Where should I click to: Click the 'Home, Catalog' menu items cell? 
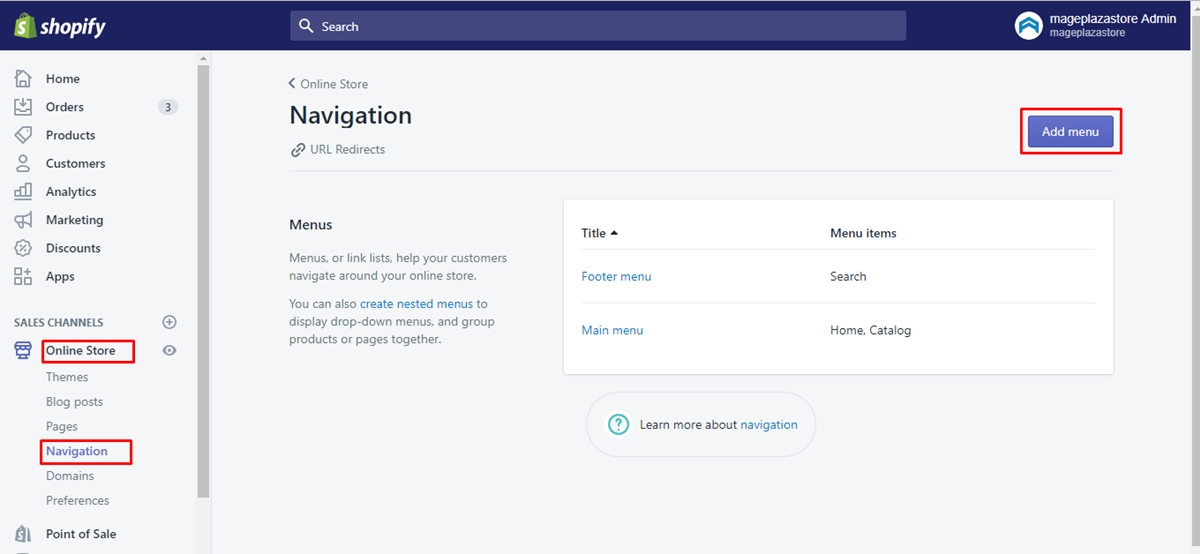870,331
